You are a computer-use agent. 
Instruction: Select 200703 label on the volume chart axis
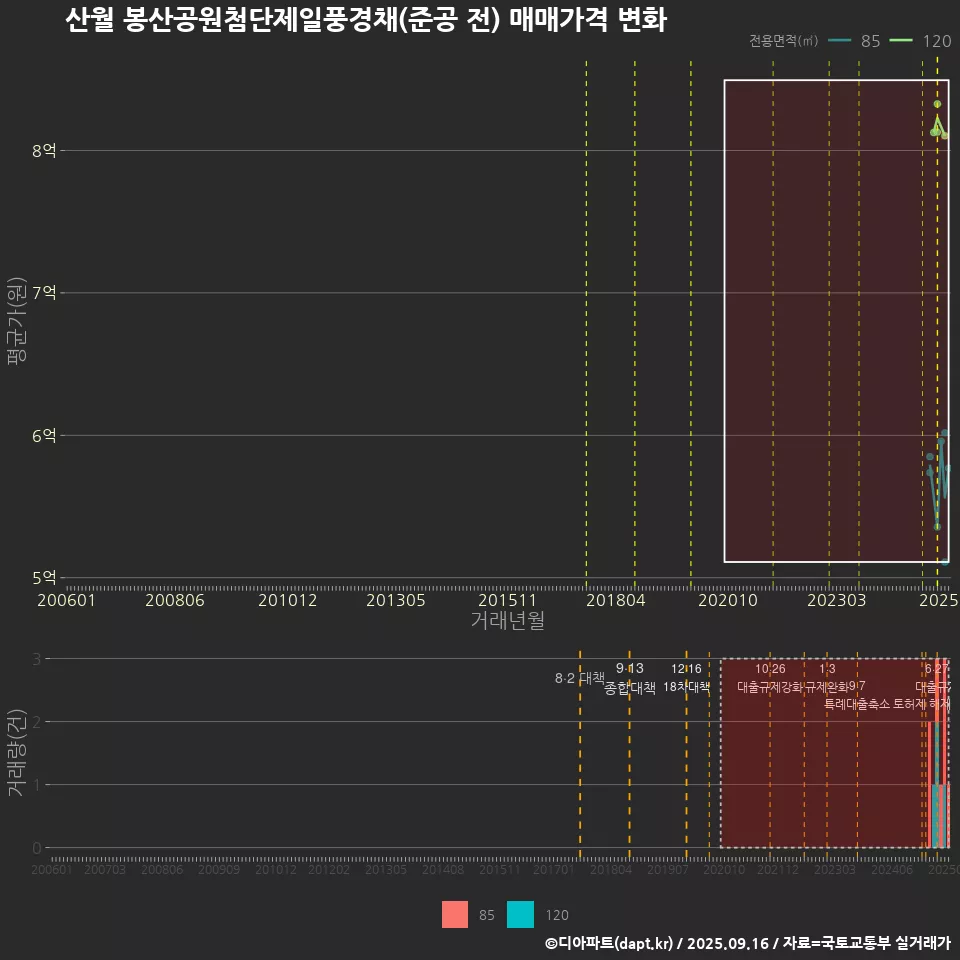coord(105,869)
